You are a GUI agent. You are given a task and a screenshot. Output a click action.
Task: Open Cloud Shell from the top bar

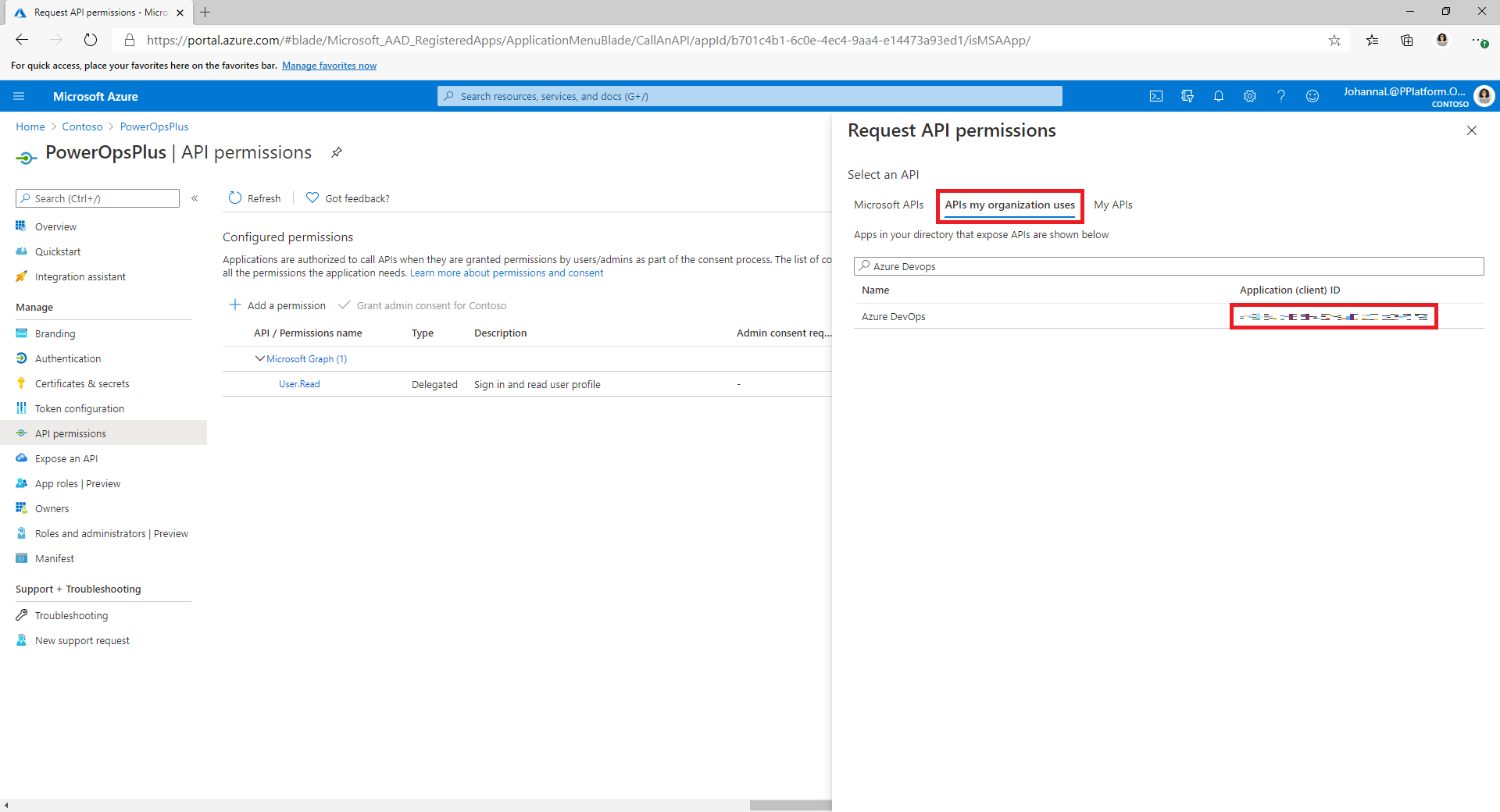coord(1156,96)
